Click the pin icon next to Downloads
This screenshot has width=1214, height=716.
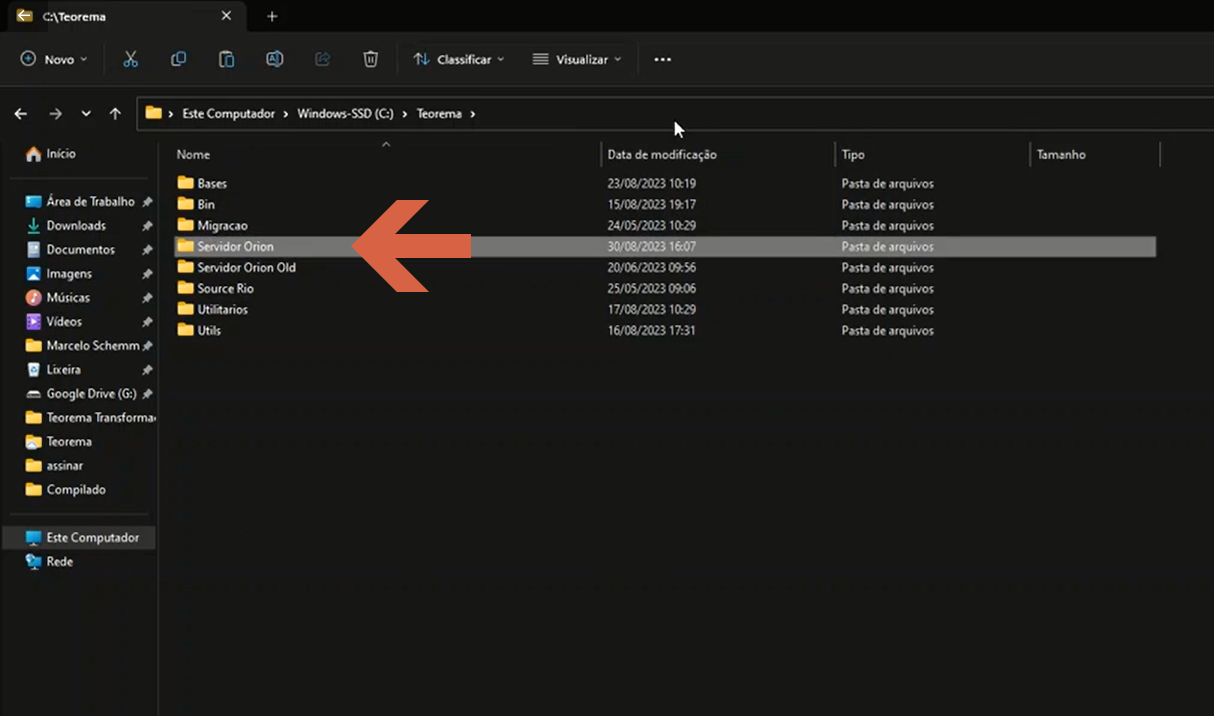tap(147, 226)
